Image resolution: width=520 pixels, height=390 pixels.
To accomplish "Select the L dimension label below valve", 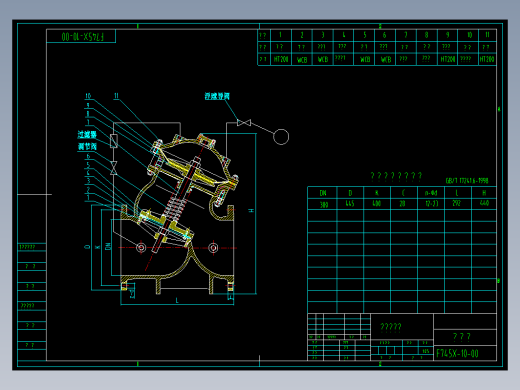I will pos(177,301).
